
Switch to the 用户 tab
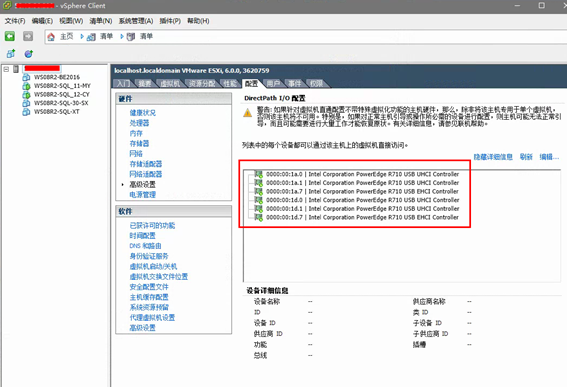[273, 84]
